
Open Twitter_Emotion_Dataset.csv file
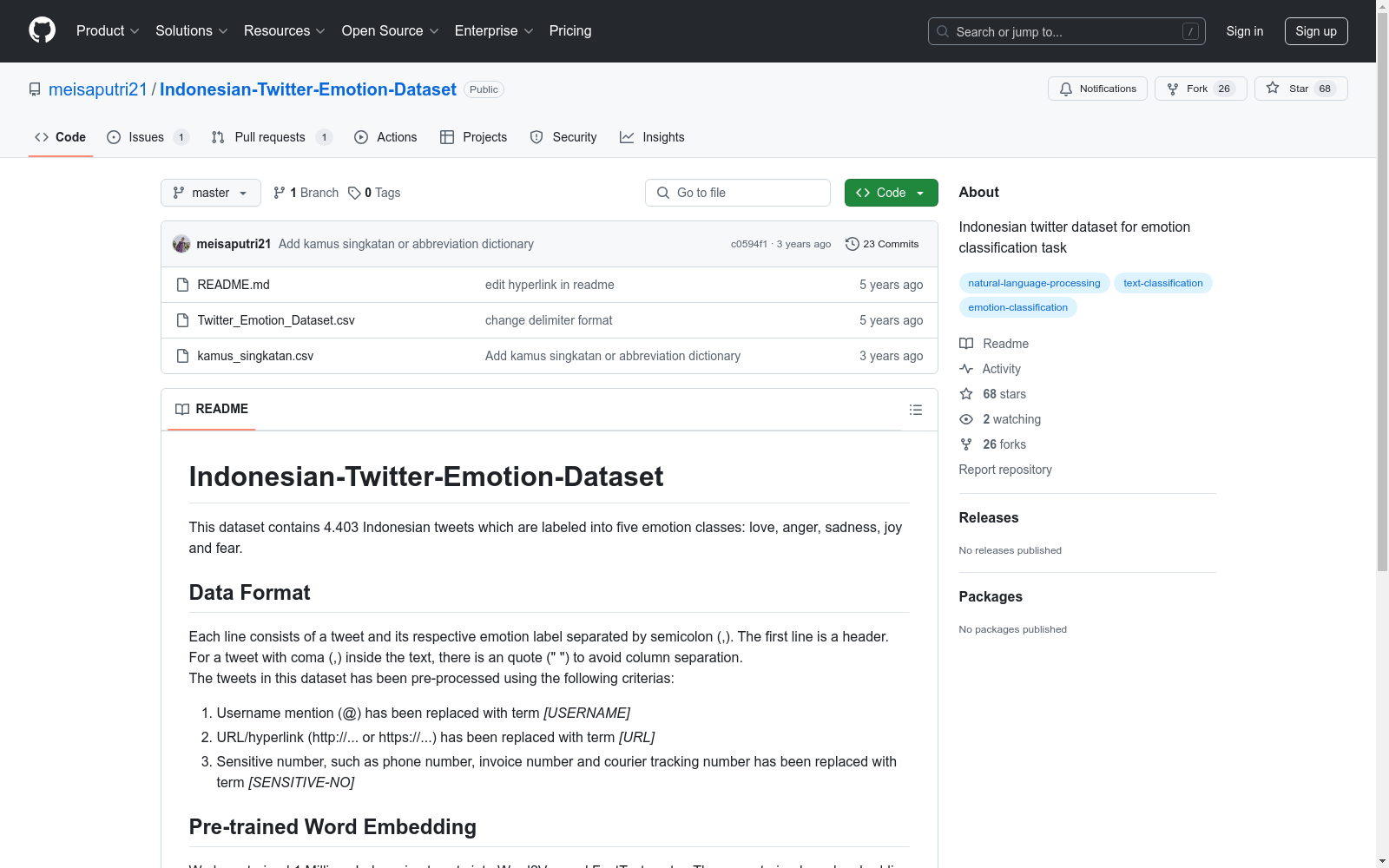coord(276,320)
